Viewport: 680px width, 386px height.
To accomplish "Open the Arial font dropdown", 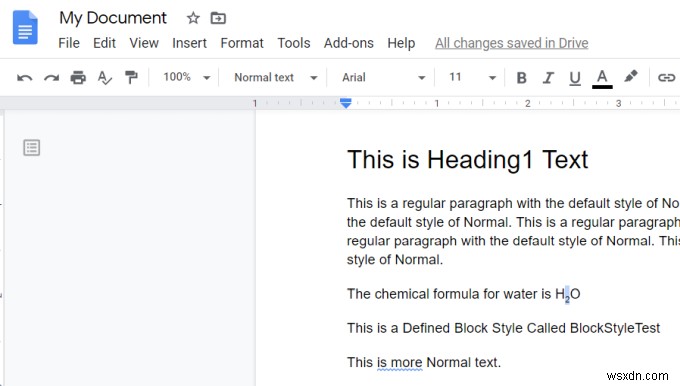I will coord(383,77).
